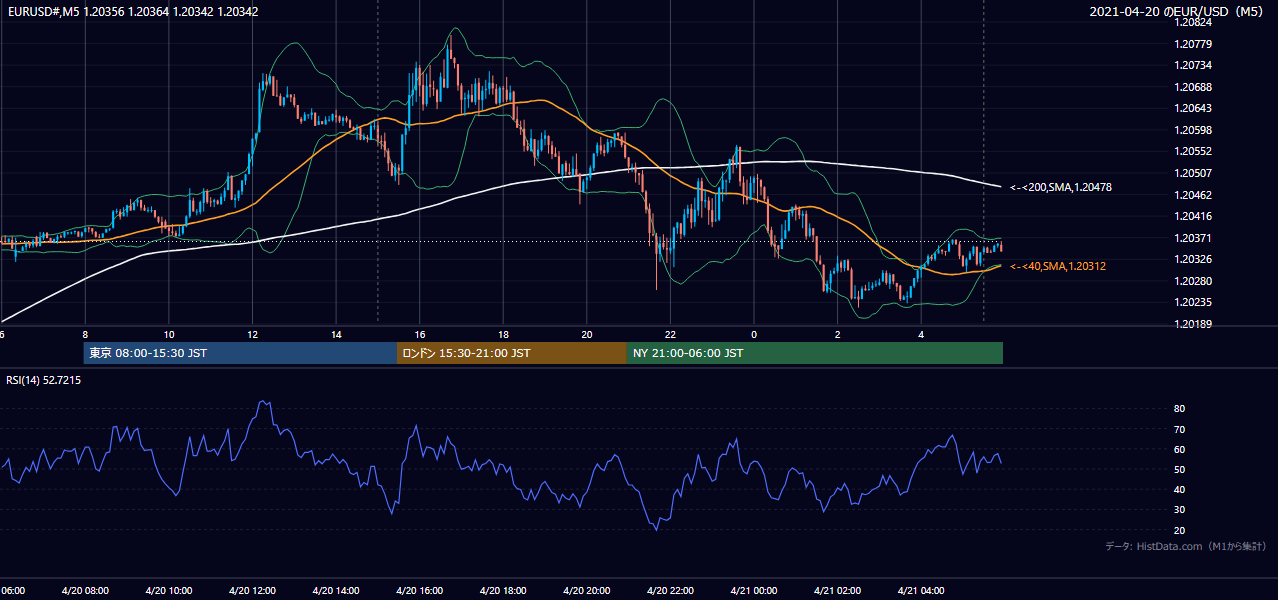Click the RSI scale value 50
The width and height of the screenshot is (1278, 600).
(1179, 469)
